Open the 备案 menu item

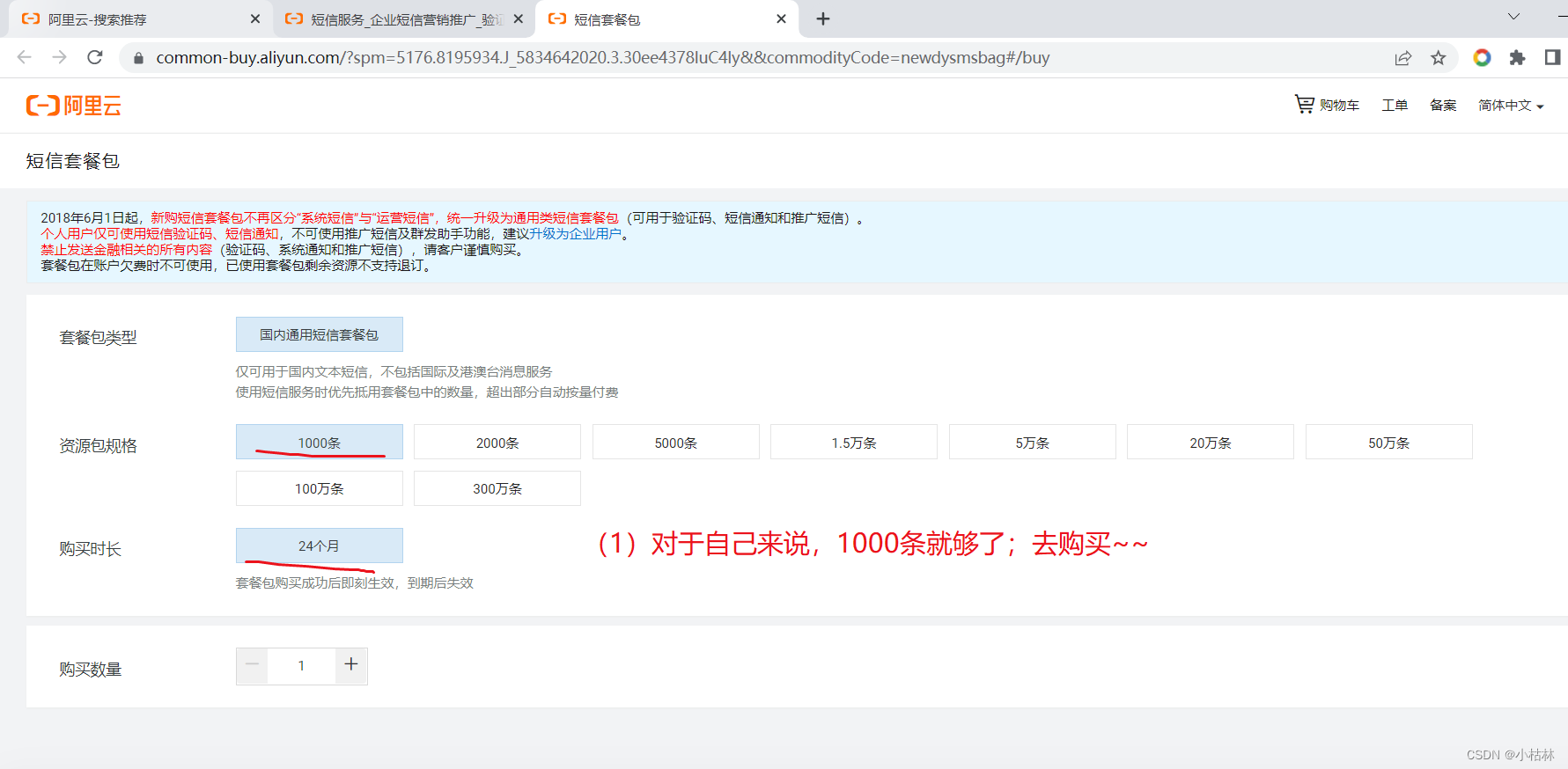1443,106
